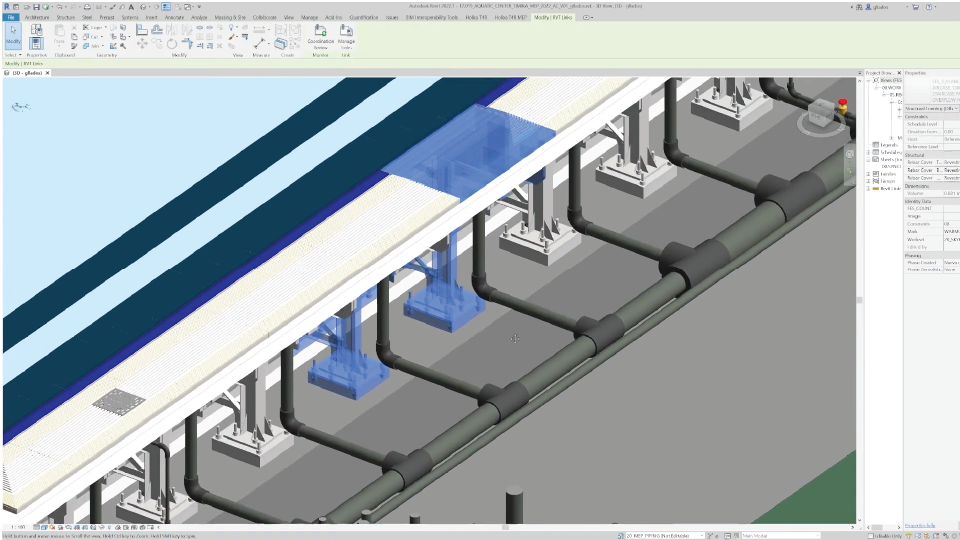Open the Collaborate ribbon tab
Image resolution: width=960 pixels, height=540 pixels.
coord(265,17)
